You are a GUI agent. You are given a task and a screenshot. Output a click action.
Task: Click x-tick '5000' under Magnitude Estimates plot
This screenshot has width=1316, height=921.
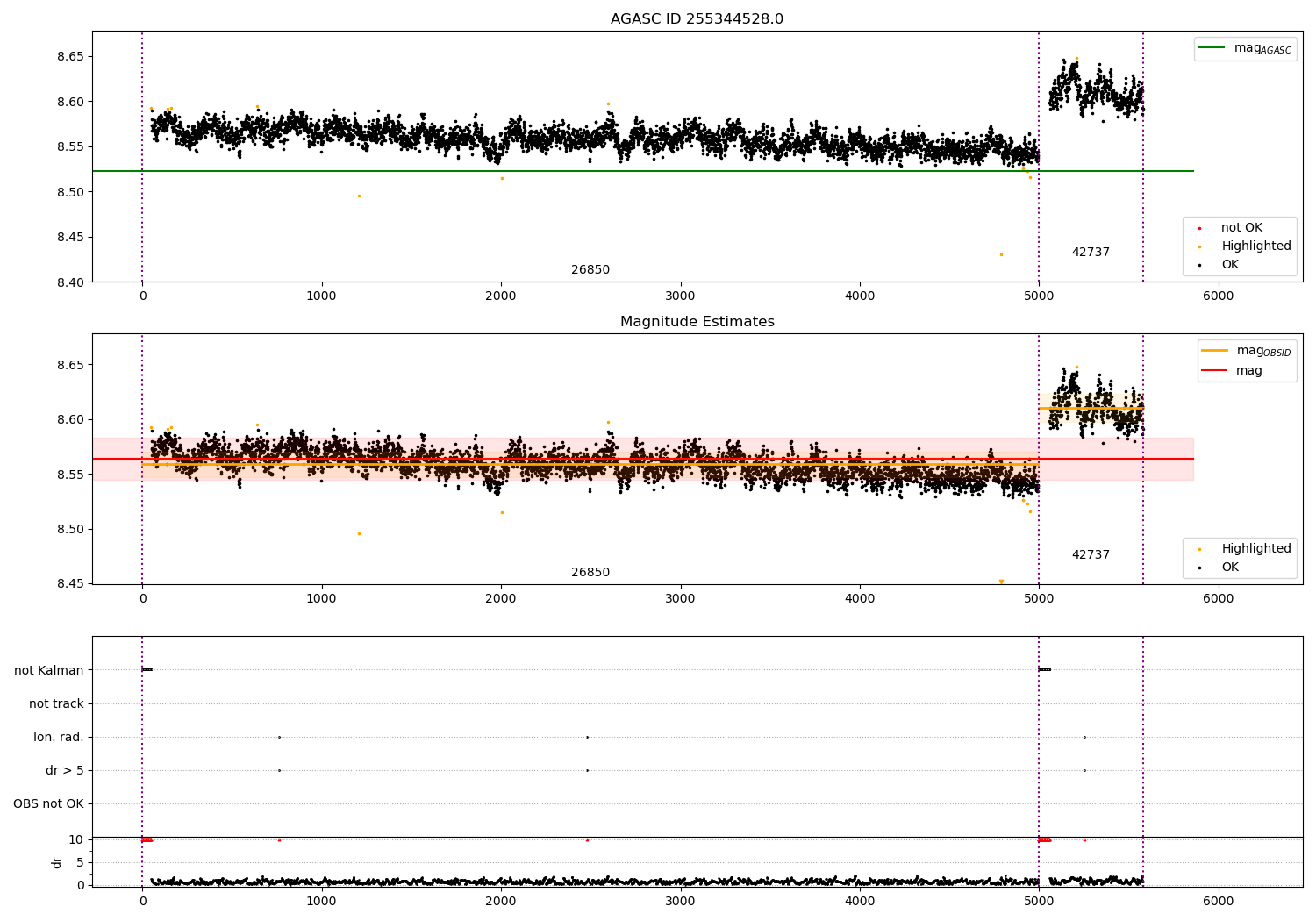point(1039,599)
